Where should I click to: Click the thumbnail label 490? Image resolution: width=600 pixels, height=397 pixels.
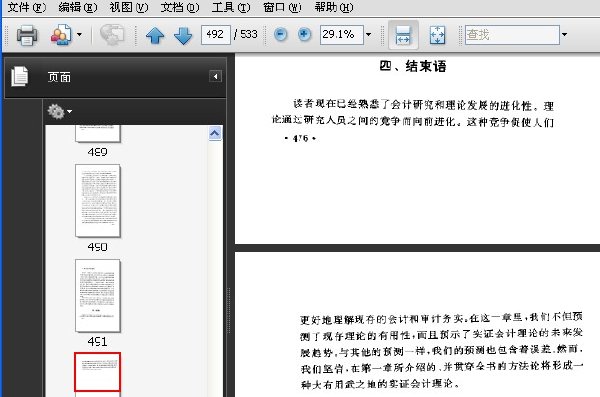(x=98, y=247)
